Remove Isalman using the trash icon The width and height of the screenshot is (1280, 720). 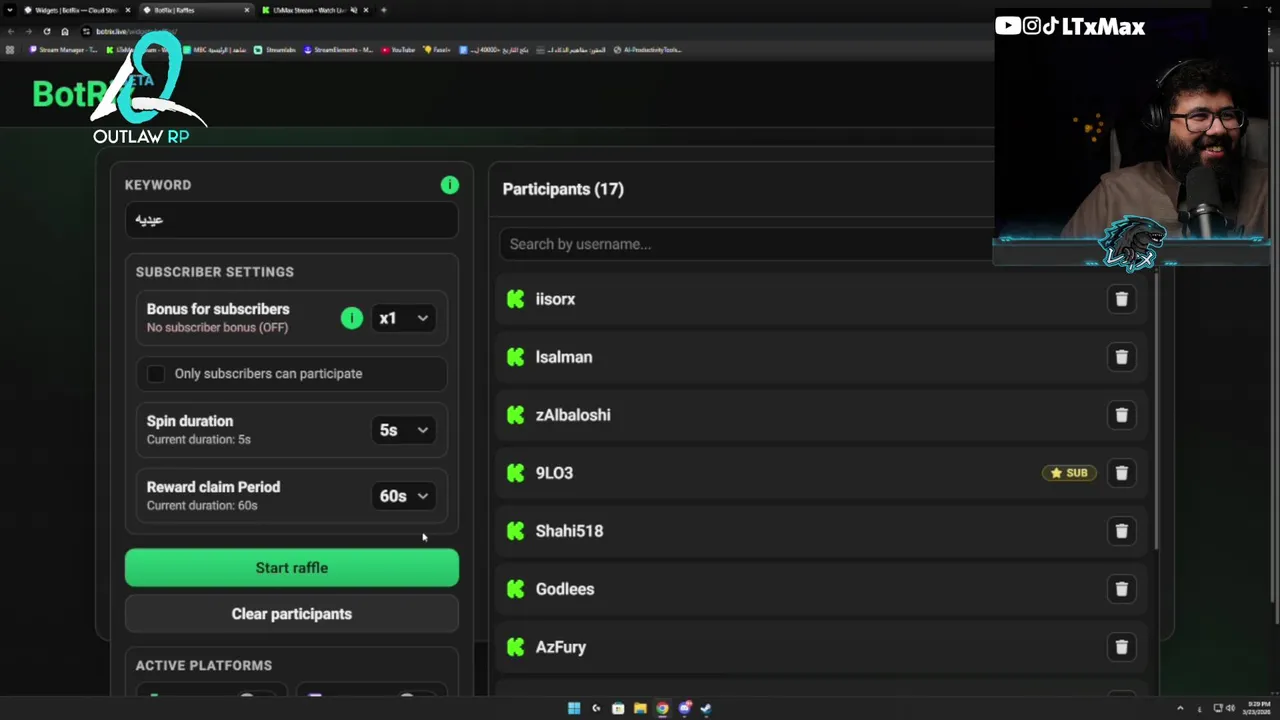pyautogui.click(x=1121, y=357)
